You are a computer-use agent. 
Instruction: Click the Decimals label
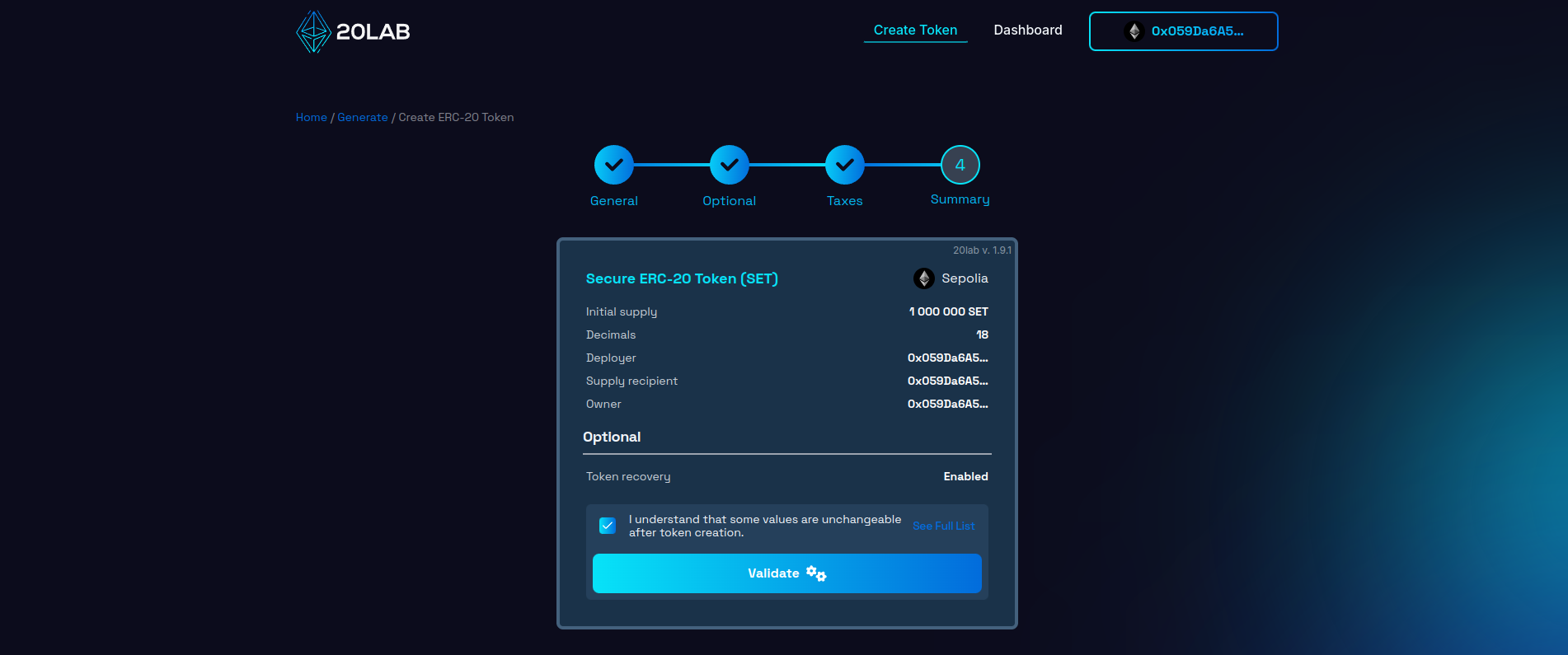point(611,335)
